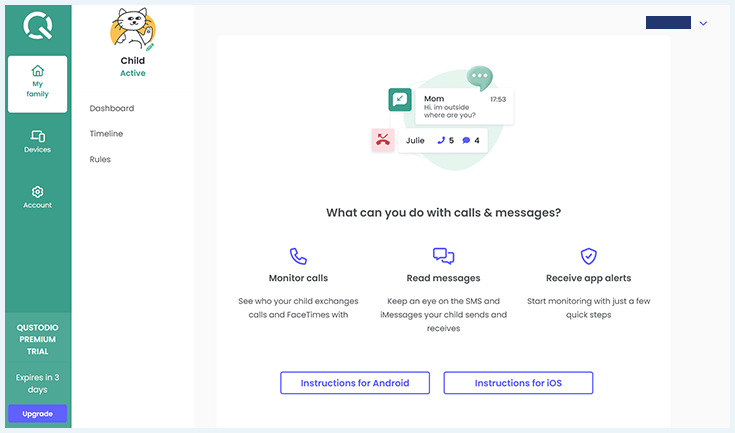This screenshot has width=735, height=433.
Task: Click the Upgrade button
Action: pyautogui.click(x=38, y=414)
